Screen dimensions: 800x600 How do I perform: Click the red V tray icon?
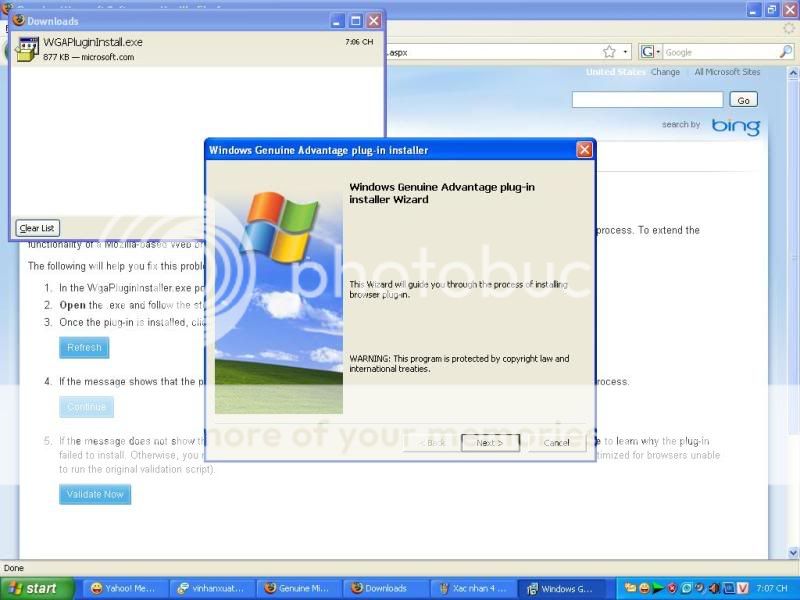(x=743, y=588)
